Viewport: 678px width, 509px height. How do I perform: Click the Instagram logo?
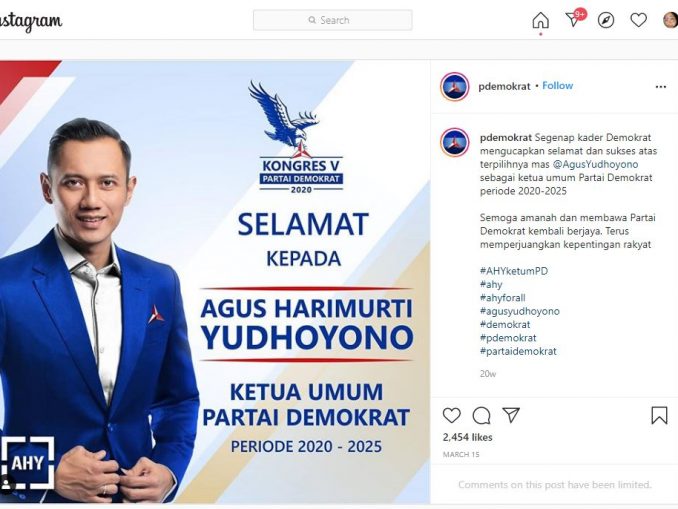(x=30, y=21)
